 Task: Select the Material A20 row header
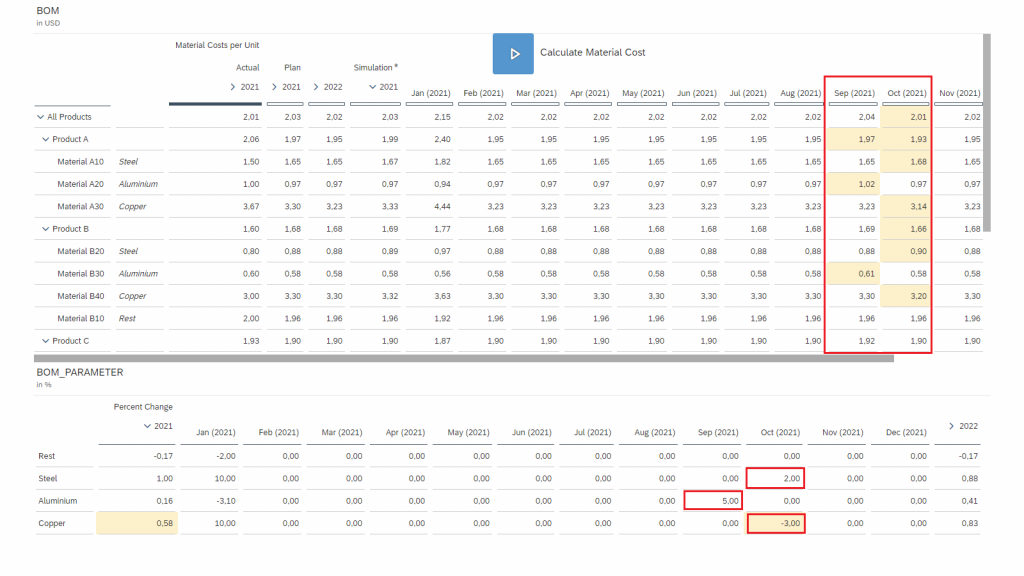80,184
